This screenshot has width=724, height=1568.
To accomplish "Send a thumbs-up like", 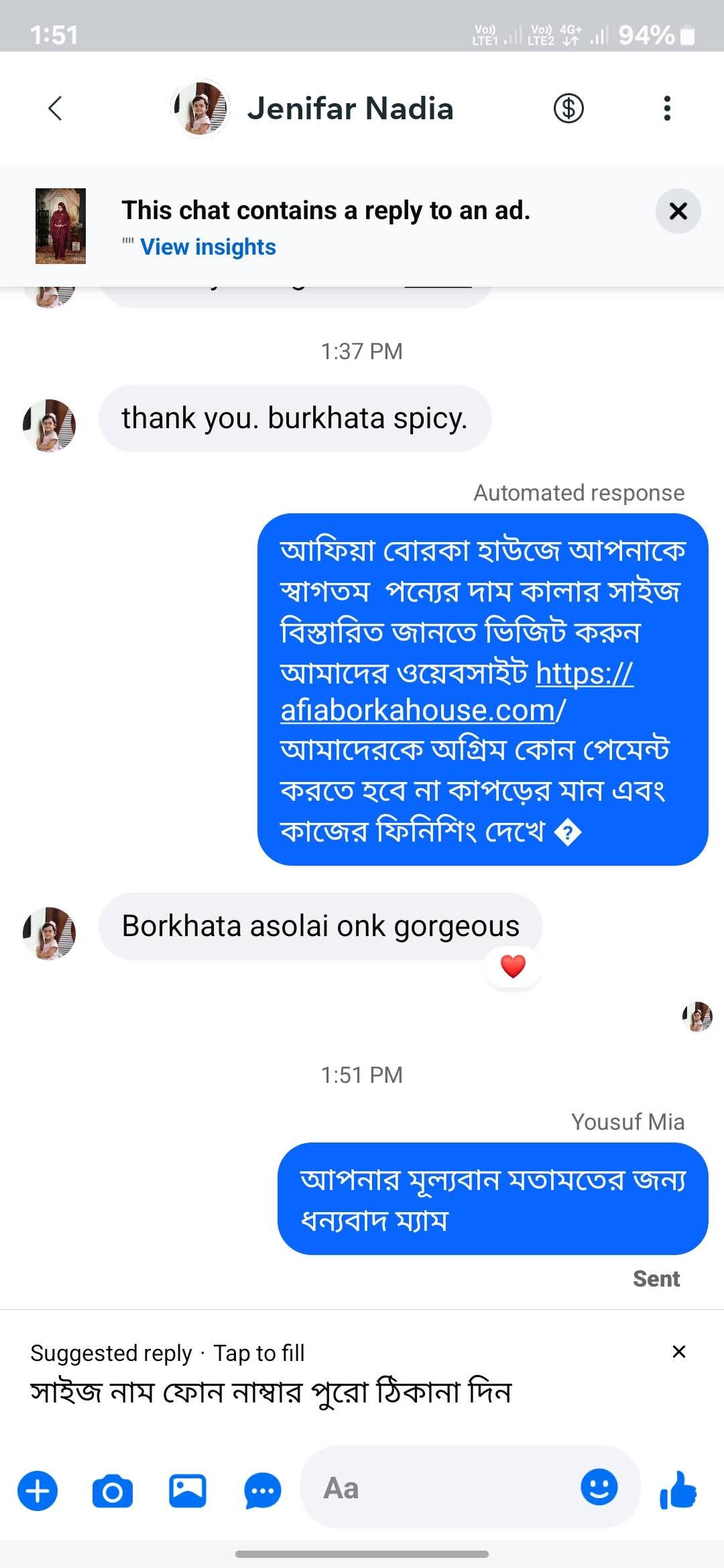I will tap(678, 1490).
